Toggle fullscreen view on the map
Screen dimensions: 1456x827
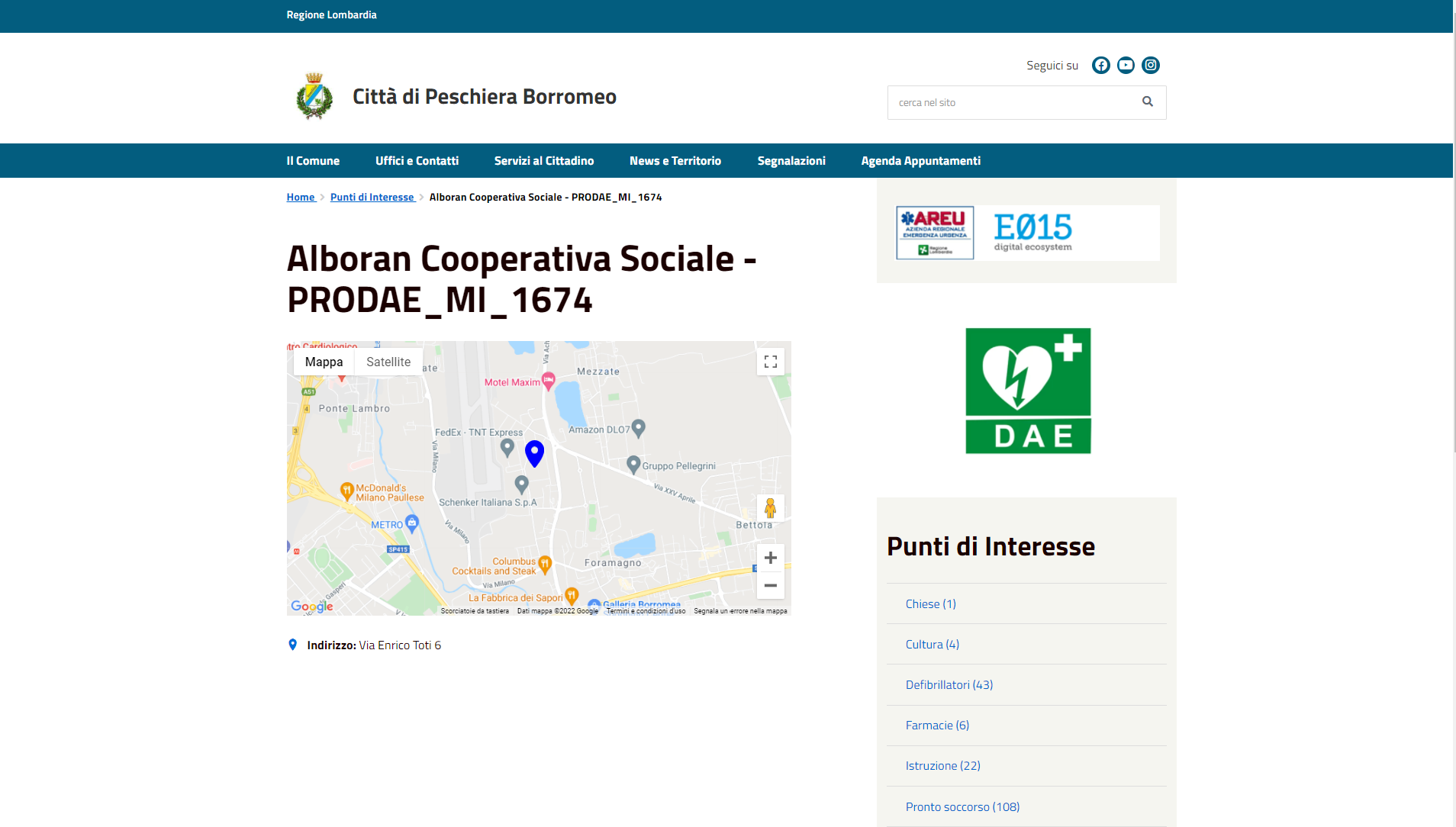pos(770,362)
